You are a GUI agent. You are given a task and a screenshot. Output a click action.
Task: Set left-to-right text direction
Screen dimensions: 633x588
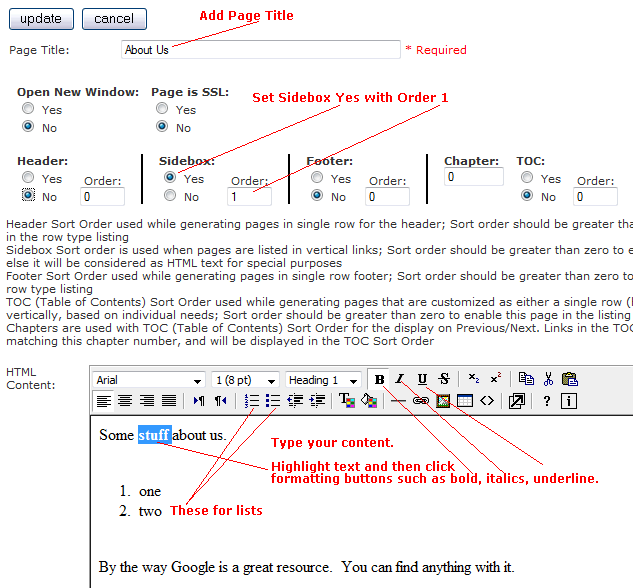coord(199,401)
